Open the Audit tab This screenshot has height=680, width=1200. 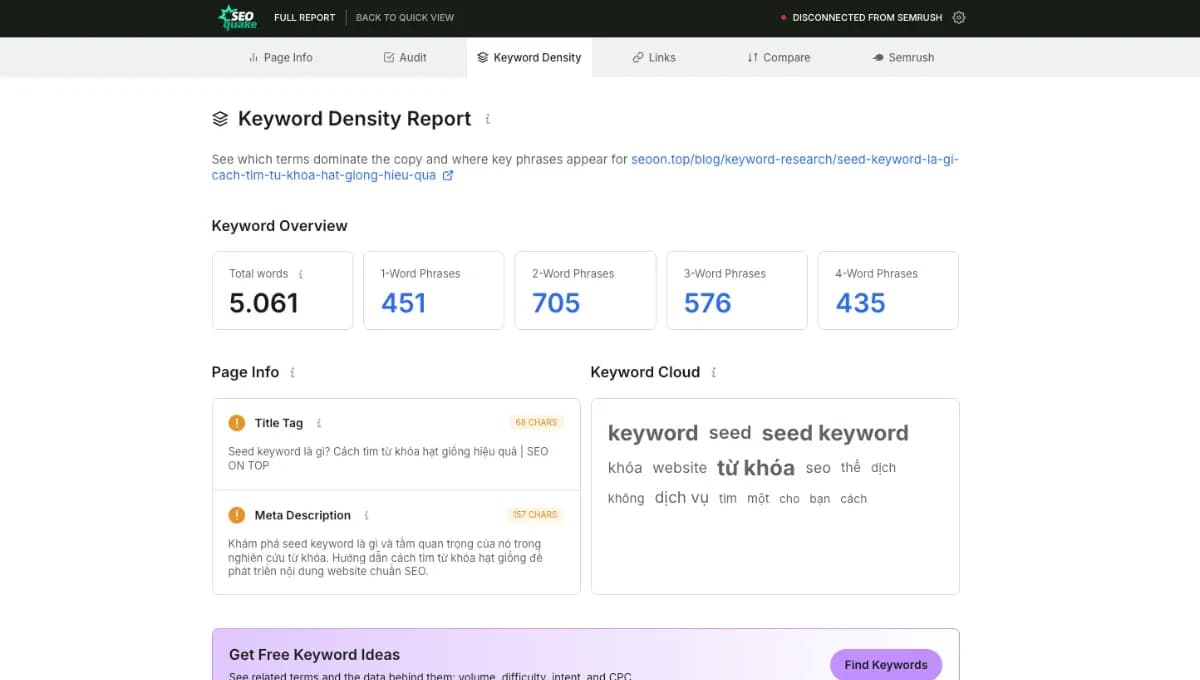pos(405,58)
